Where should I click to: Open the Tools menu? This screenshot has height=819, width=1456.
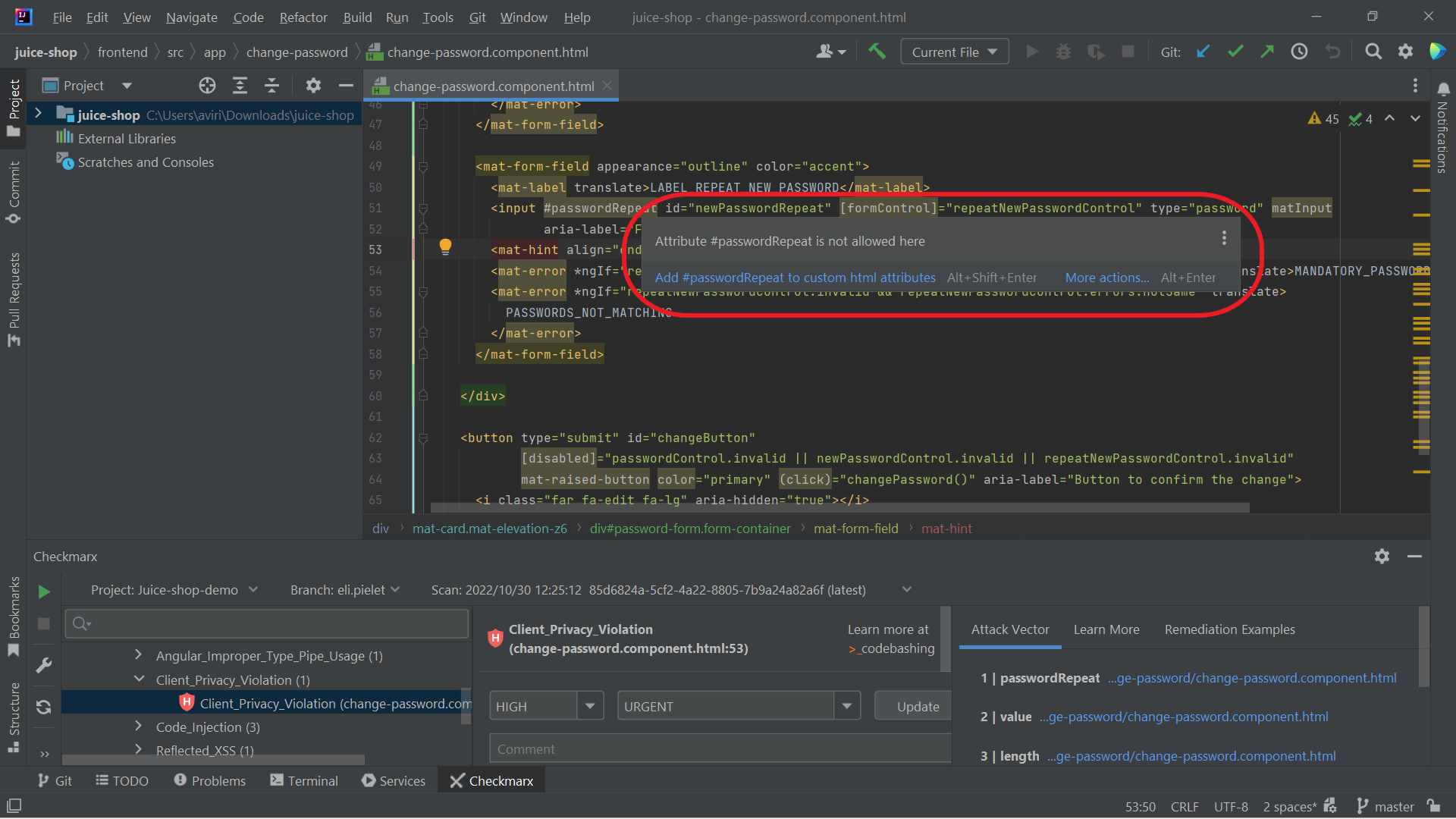click(438, 17)
